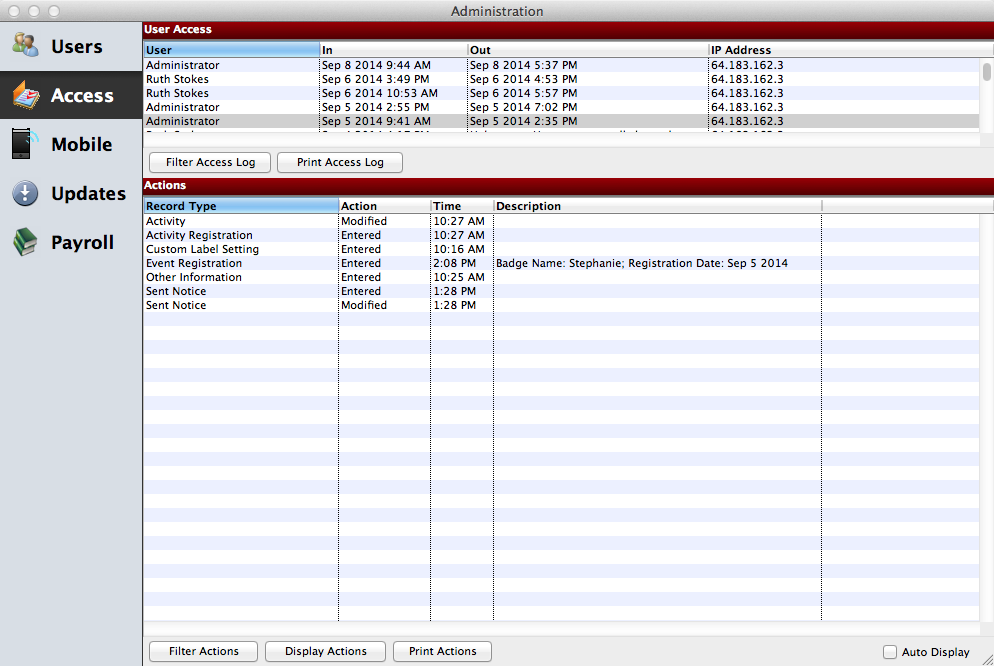Click the Mobile phone icon

[x=25, y=144]
